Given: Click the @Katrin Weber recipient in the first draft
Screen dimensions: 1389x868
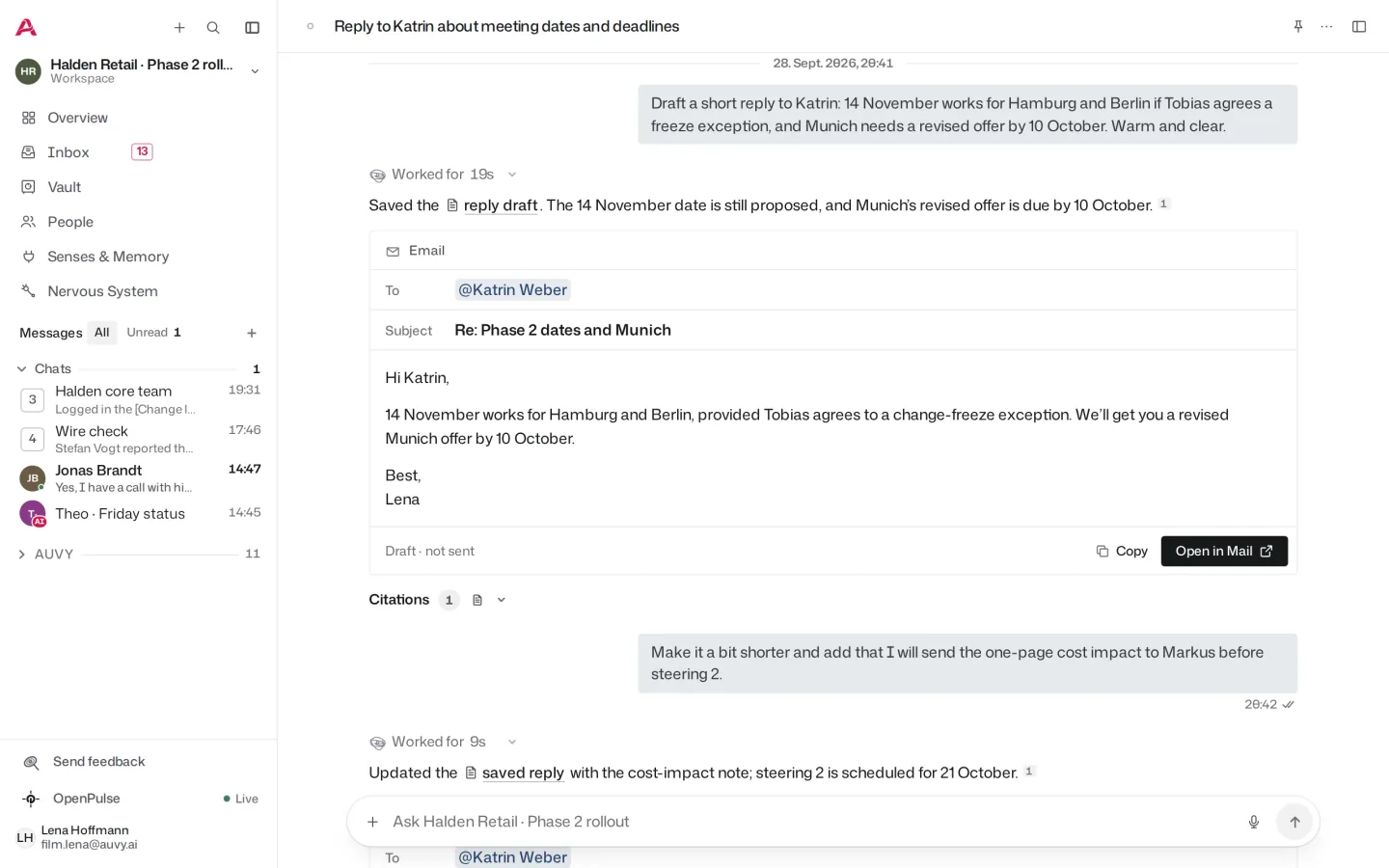Looking at the screenshot, I should click(513, 289).
